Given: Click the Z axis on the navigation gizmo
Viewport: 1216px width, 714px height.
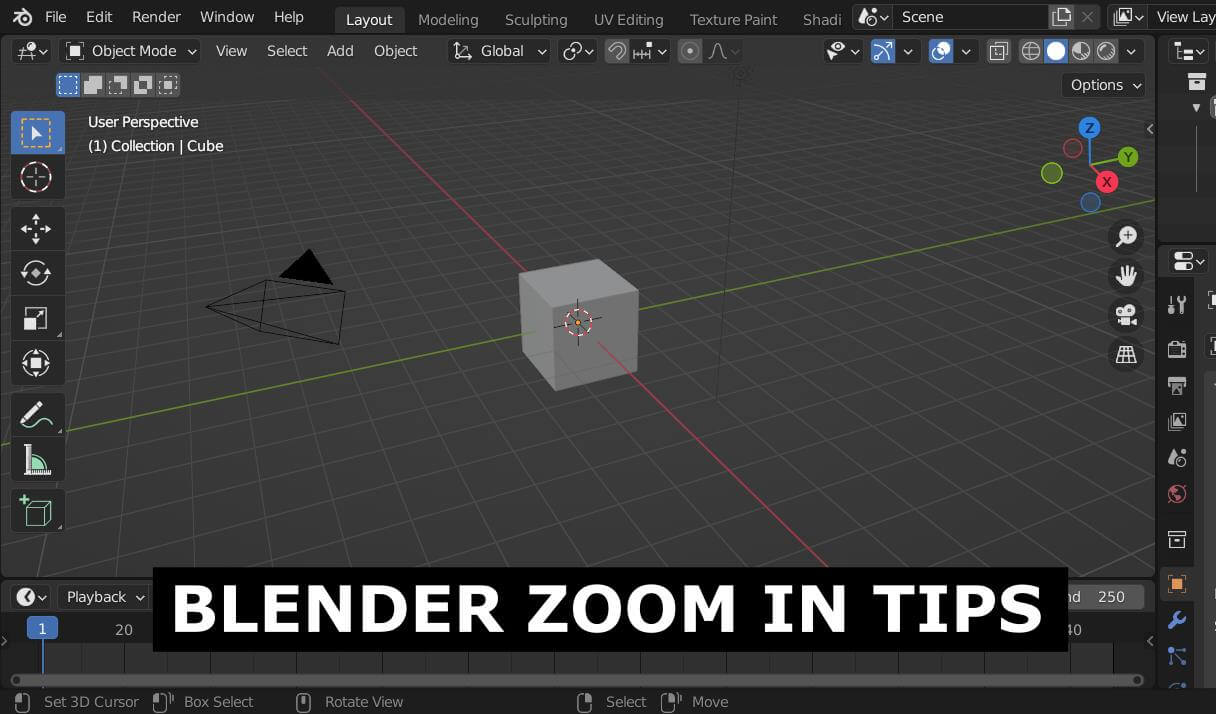Looking at the screenshot, I should (x=1089, y=128).
